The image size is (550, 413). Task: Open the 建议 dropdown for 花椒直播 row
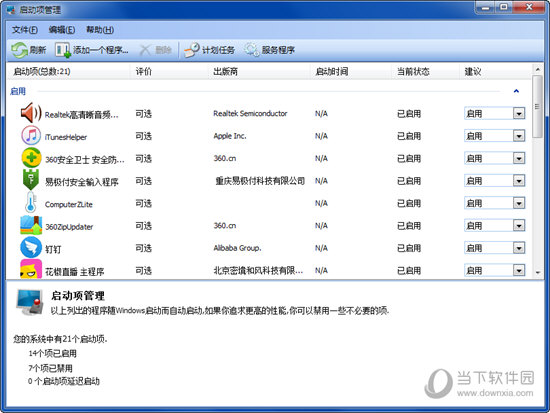pyautogui.click(x=518, y=271)
